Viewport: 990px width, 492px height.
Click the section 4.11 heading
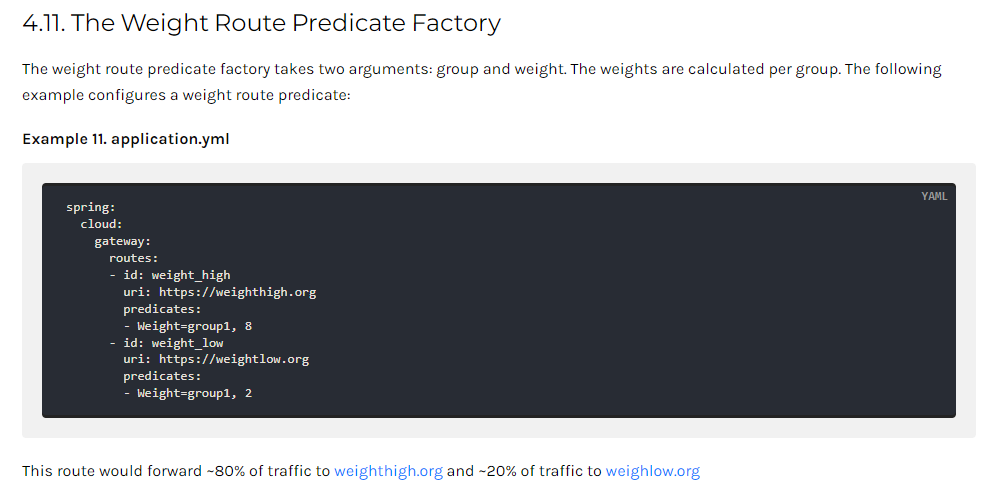[x=261, y=23]
